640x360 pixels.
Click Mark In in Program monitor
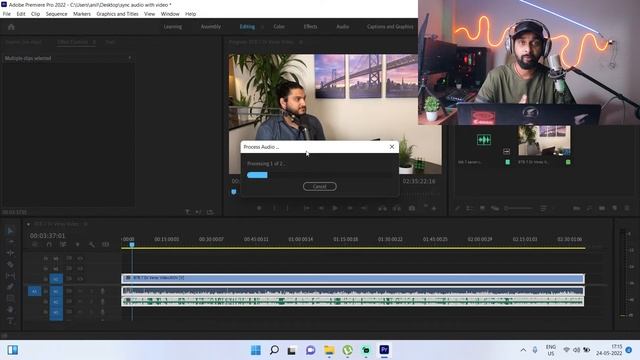click(x=274, y=208)
